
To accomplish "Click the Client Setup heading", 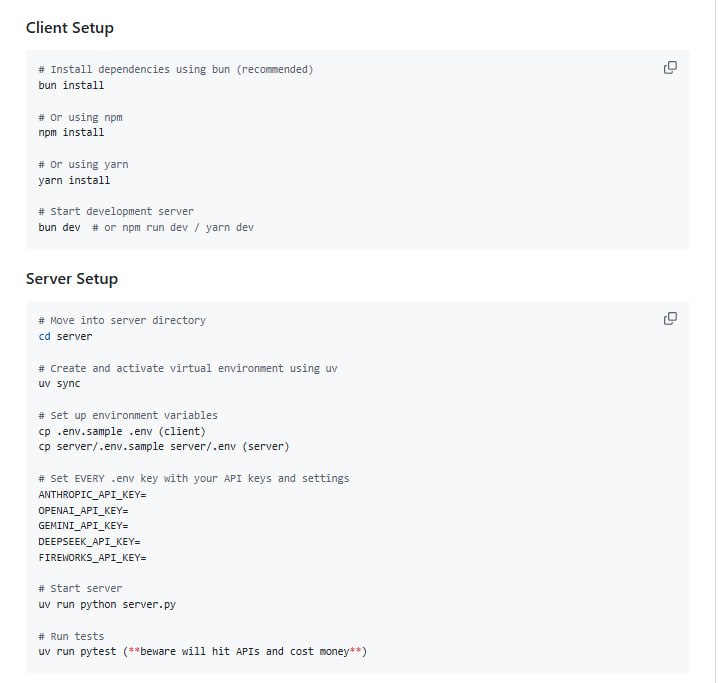I will (x=69, y=28).
